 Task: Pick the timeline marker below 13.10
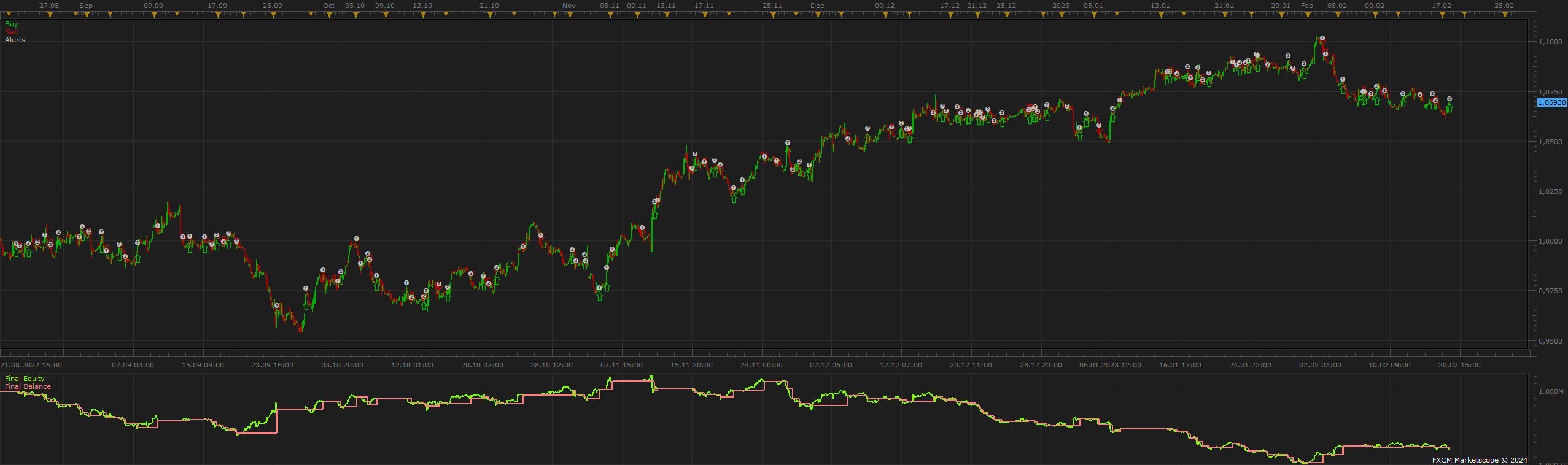pos(422,15)
